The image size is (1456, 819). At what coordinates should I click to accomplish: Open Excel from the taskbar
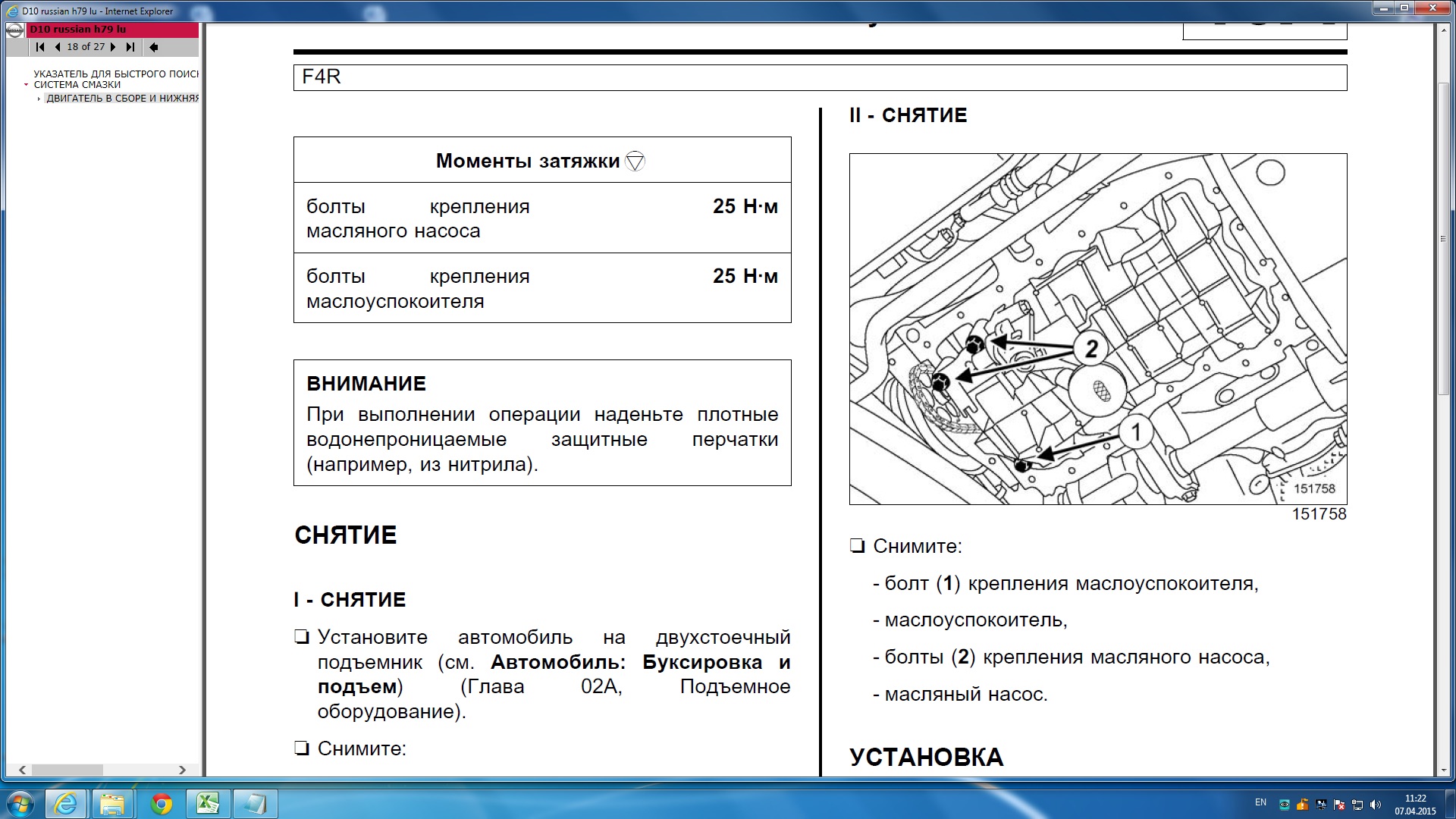208,804
